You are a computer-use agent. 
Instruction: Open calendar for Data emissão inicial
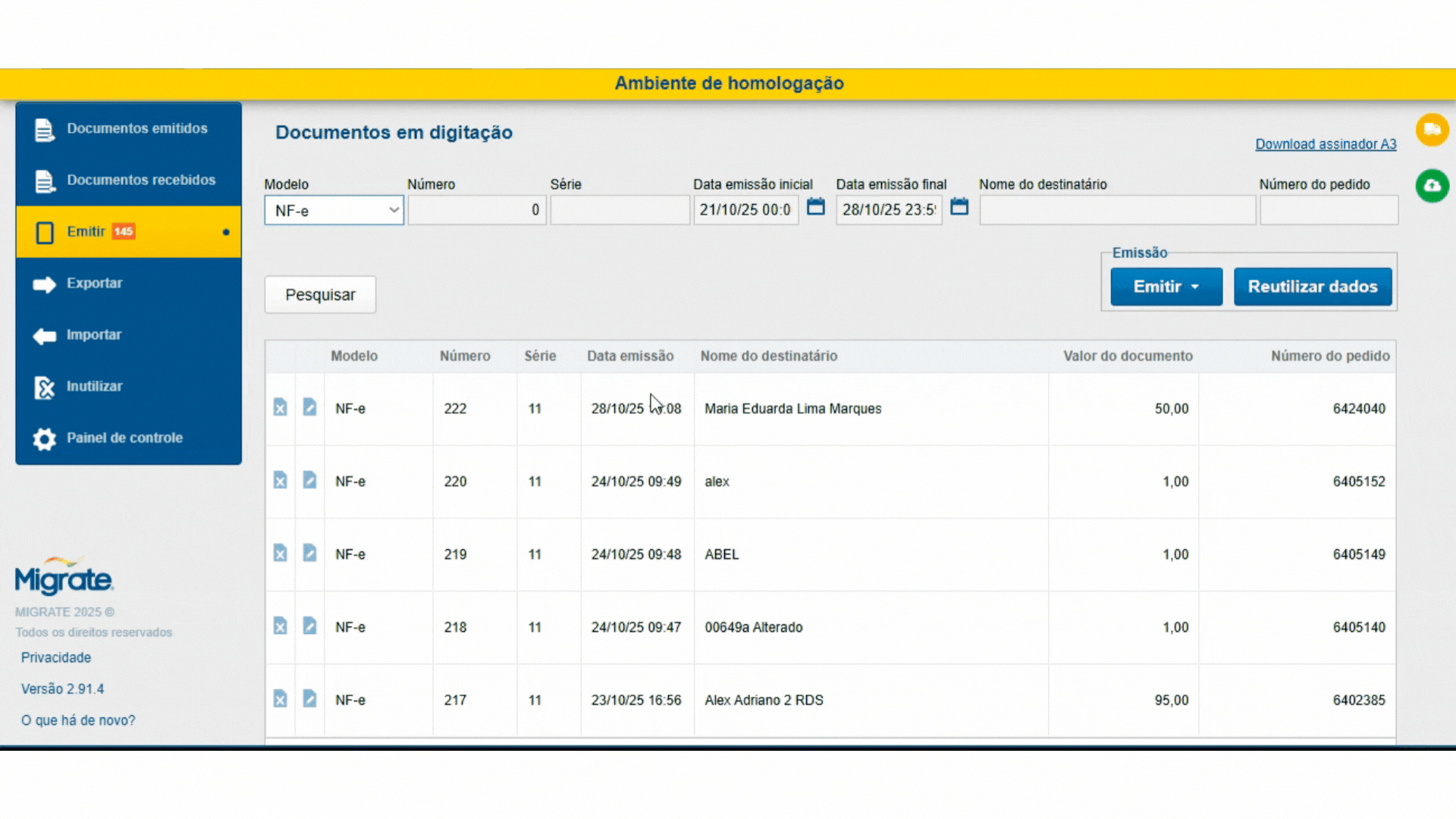(x=815, y=207)
